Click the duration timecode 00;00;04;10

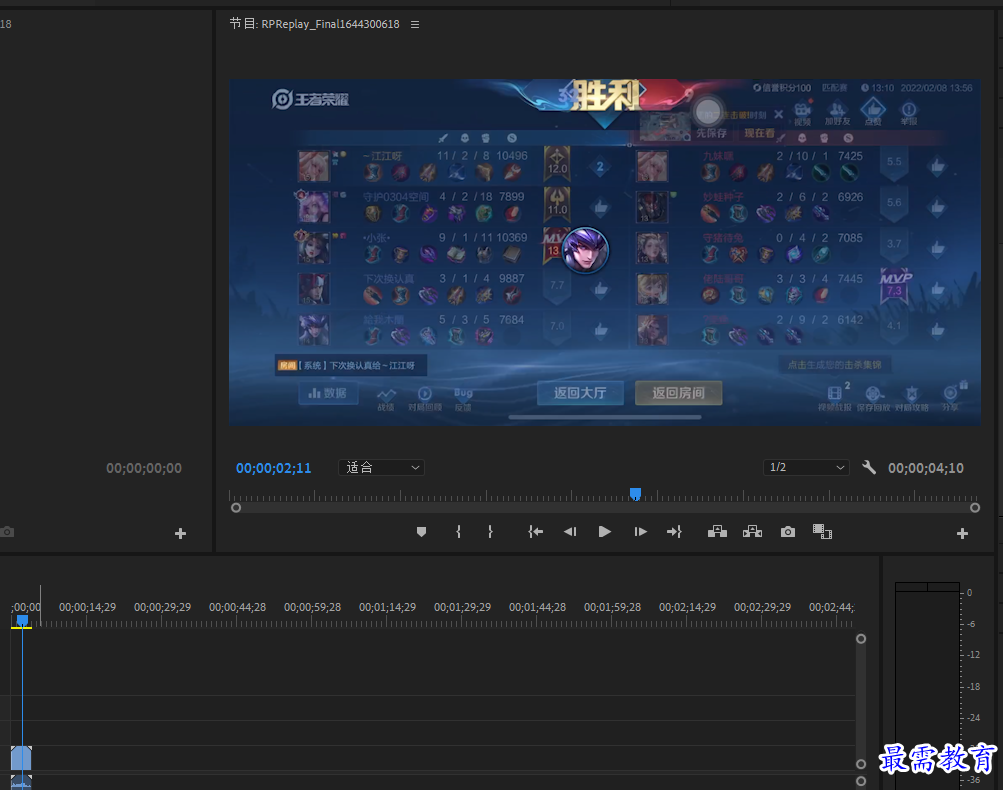[926, 468]
